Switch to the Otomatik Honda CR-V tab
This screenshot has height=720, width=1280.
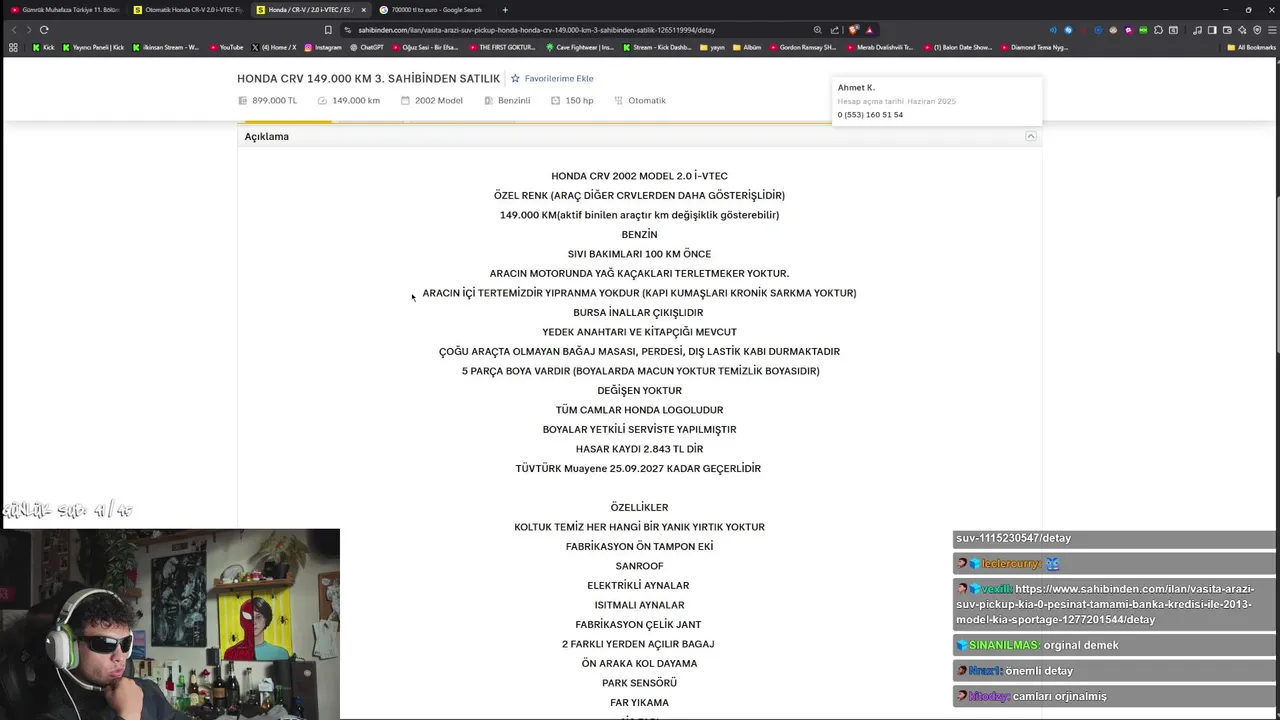click(x=188, y=10)
